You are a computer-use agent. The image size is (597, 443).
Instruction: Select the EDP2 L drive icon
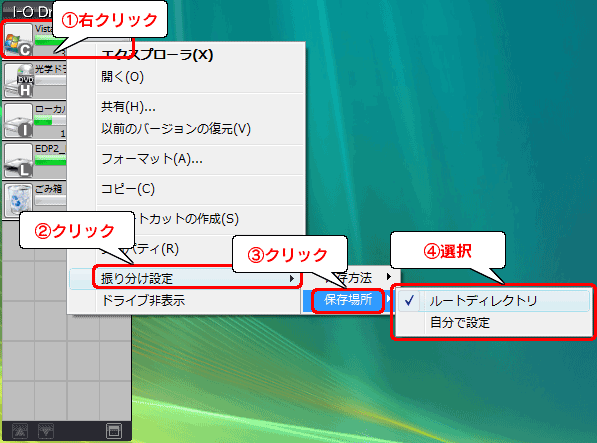tap(18, 161)
